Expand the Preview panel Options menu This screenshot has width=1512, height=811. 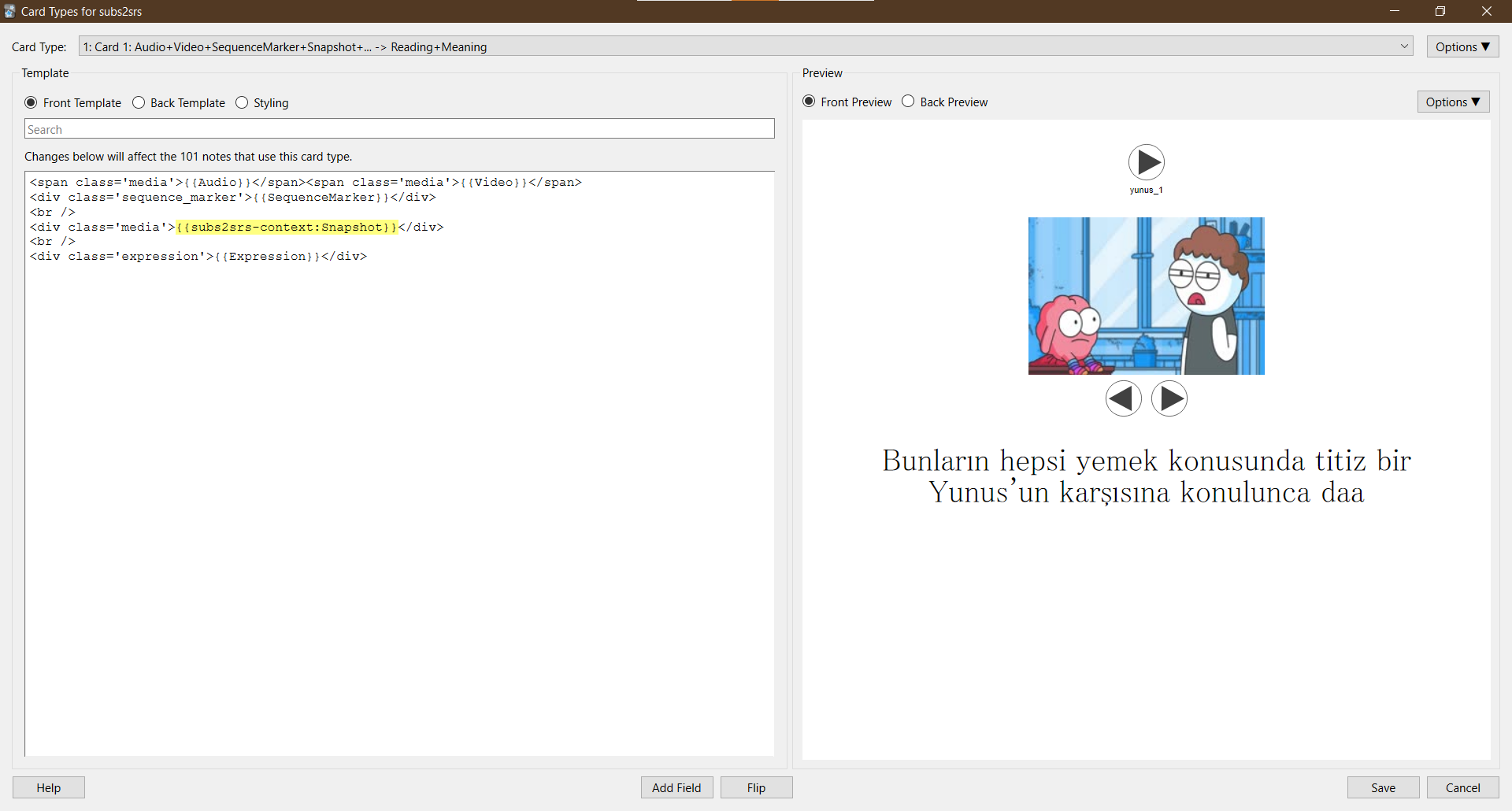coord(1453,102)
